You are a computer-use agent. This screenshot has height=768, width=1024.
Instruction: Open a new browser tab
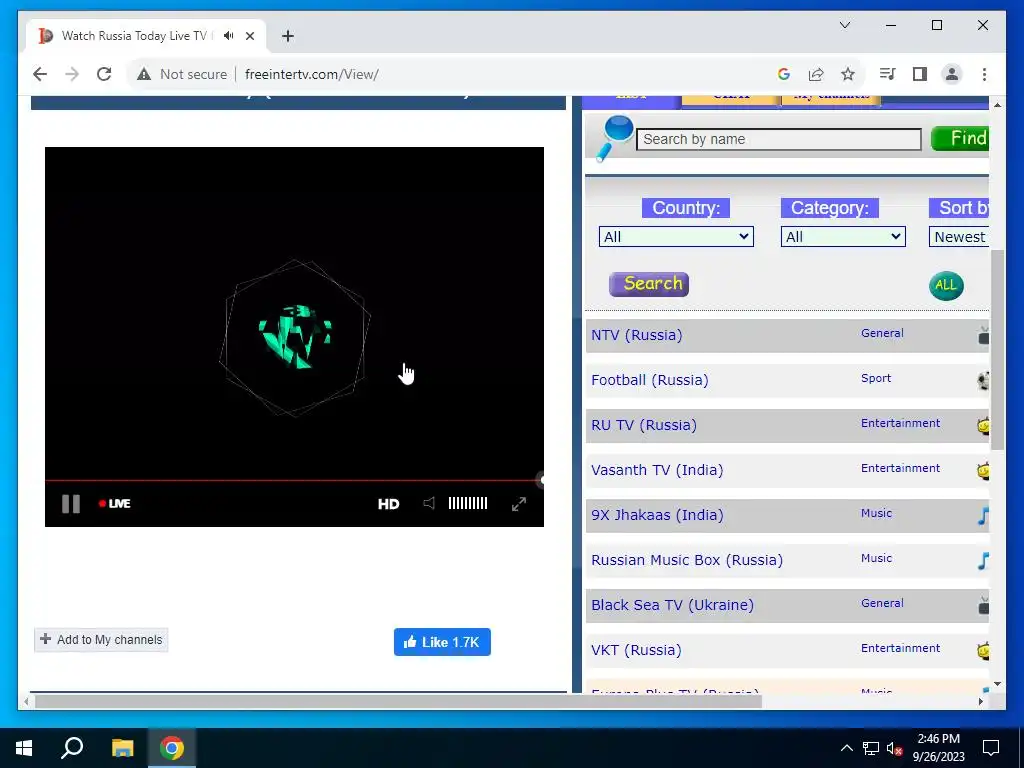pos(287,36)
